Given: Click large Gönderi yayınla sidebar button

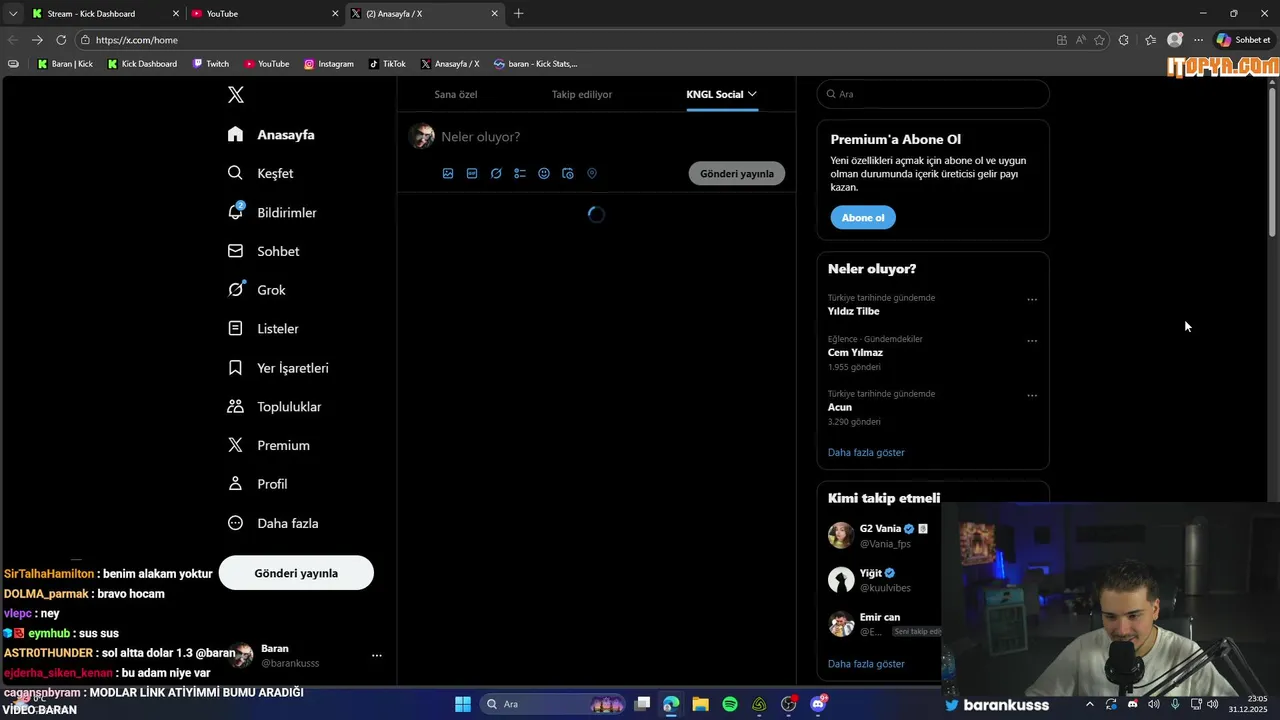Looking at the screenshot, I should 296,573.
